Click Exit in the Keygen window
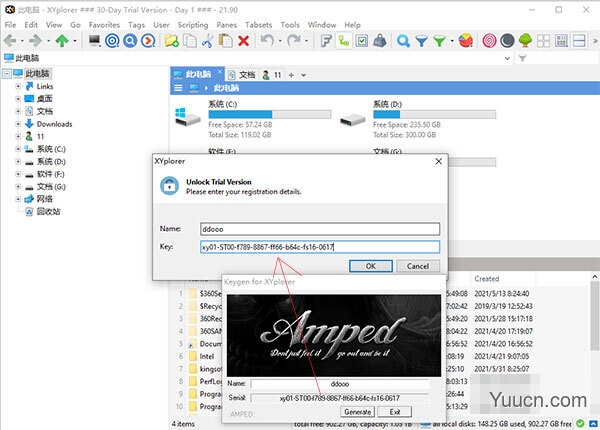The width and height of the screenshot is (600, 430). (395, 412)
